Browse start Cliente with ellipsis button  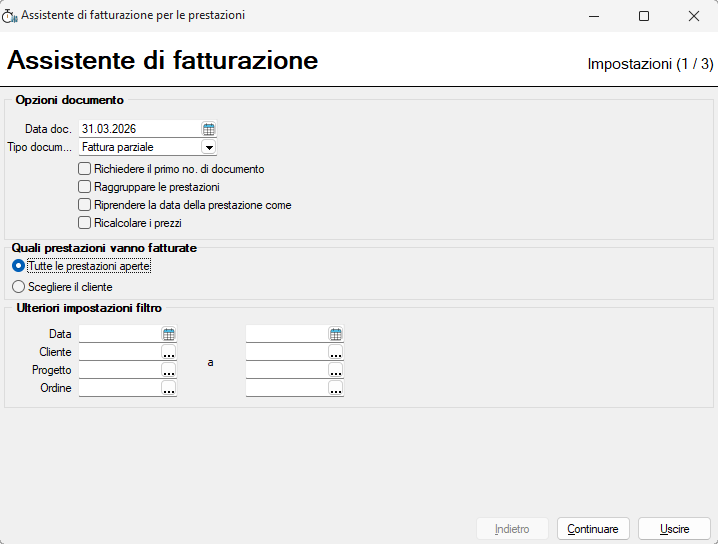coord(169,353)
